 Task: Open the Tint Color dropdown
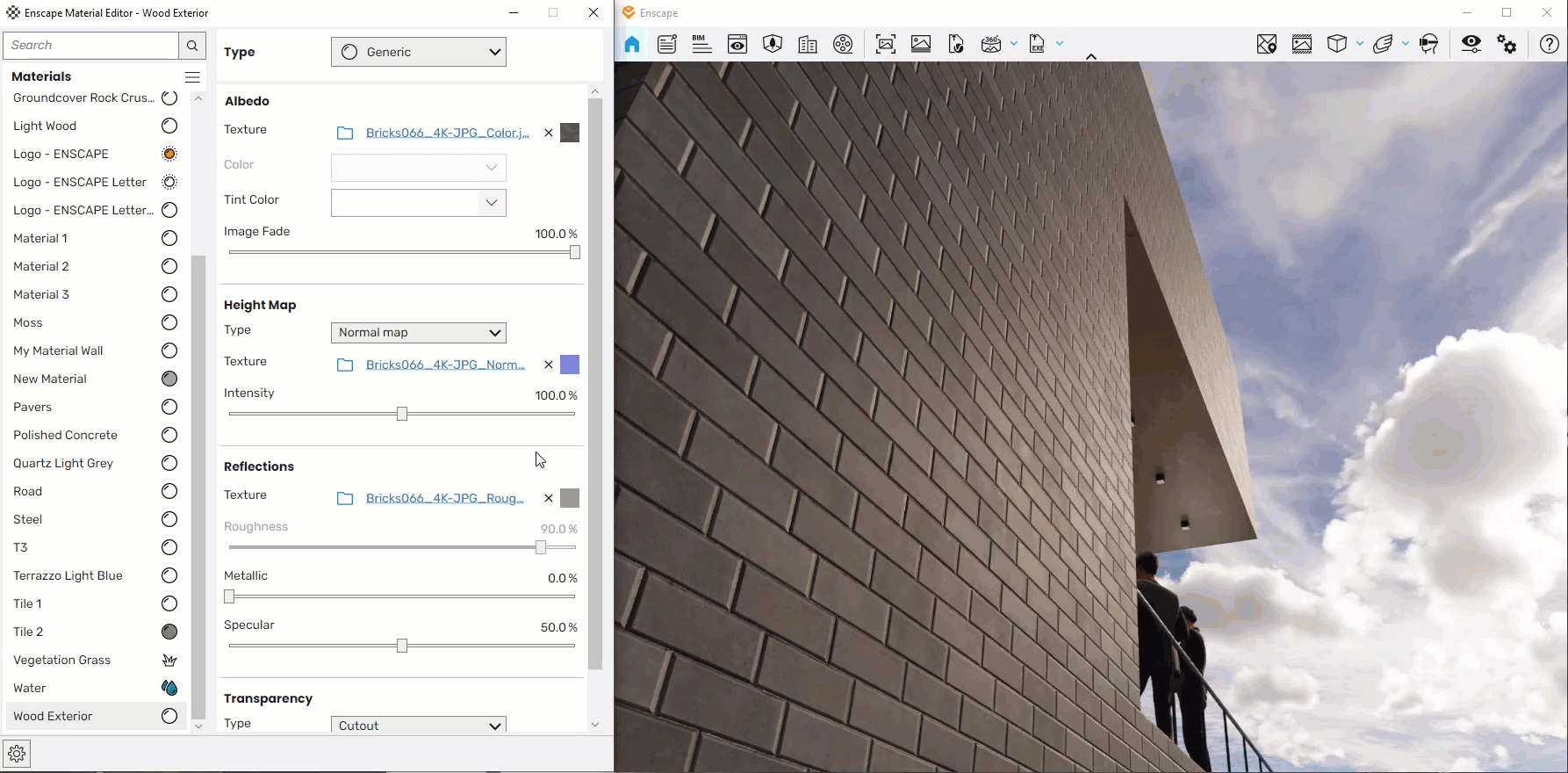tap(419, 202)
